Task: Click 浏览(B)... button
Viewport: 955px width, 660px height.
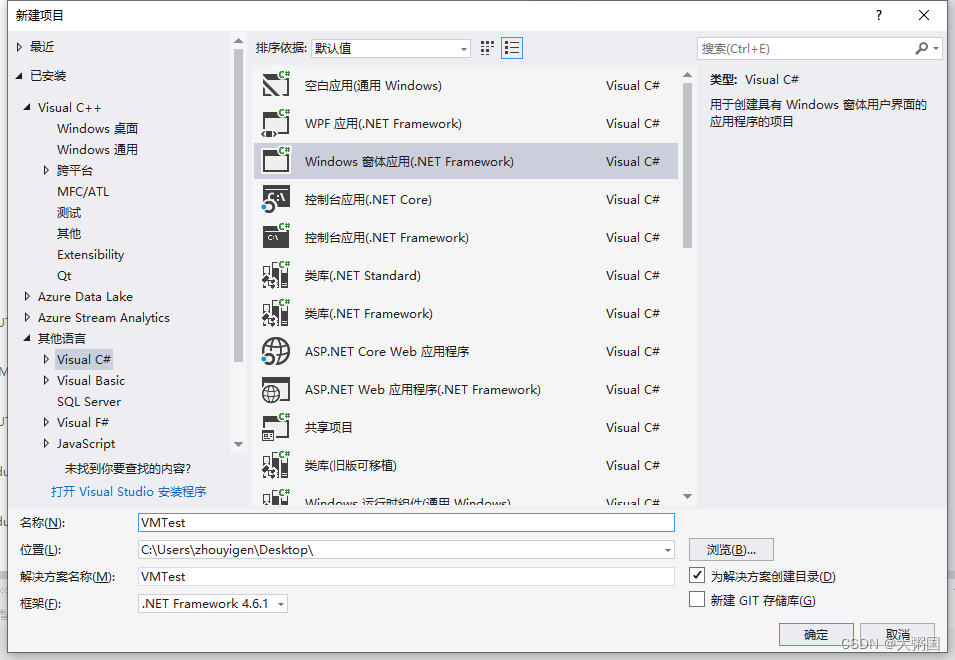Action: click(x=731, y=550)
